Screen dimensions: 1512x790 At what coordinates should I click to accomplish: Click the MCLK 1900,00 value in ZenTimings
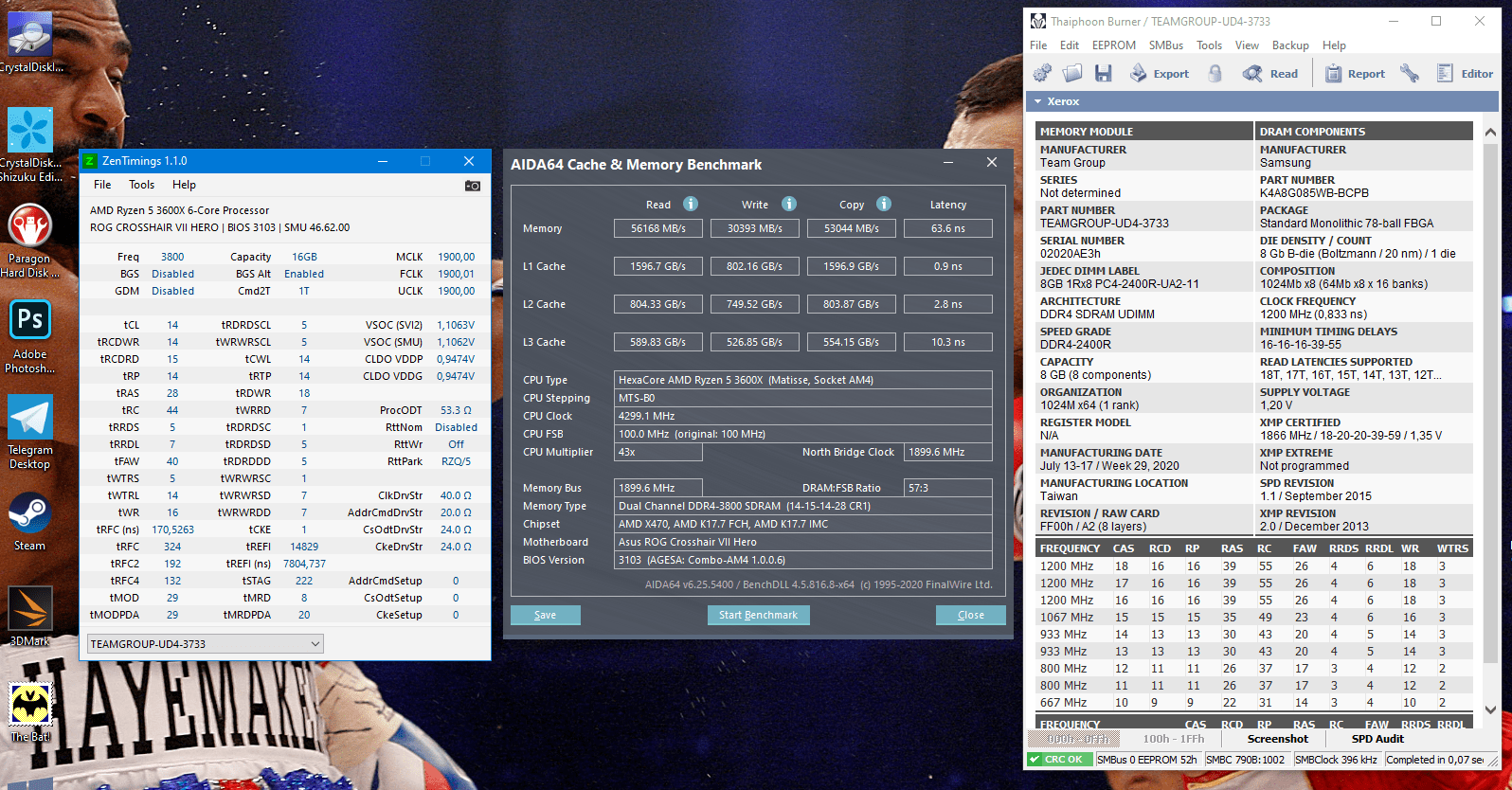tap(456, 257)
